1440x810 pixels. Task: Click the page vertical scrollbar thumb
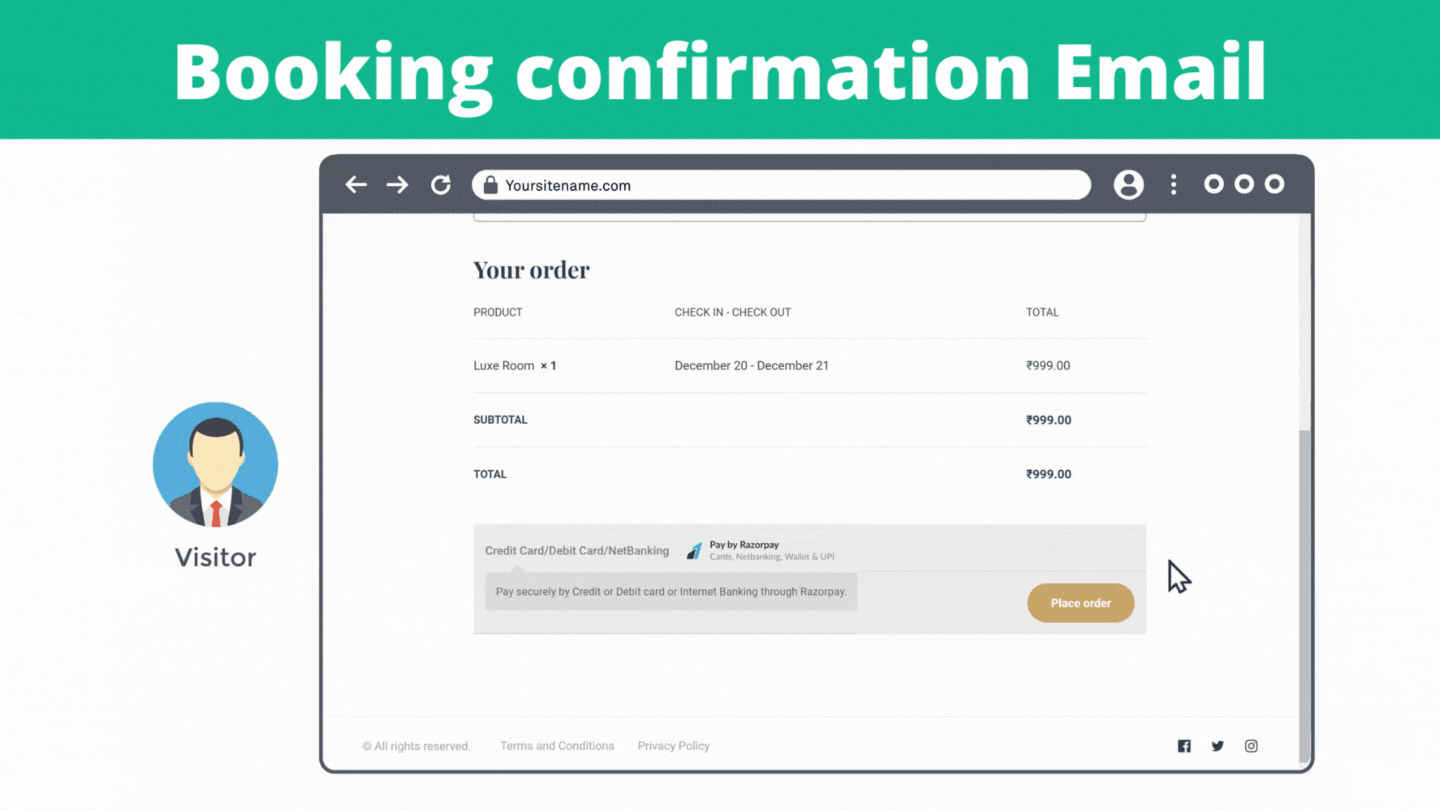1303,590
